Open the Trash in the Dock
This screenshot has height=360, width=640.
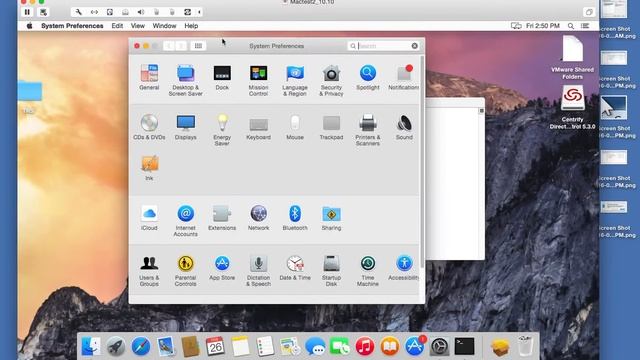[x=525, y=346]
